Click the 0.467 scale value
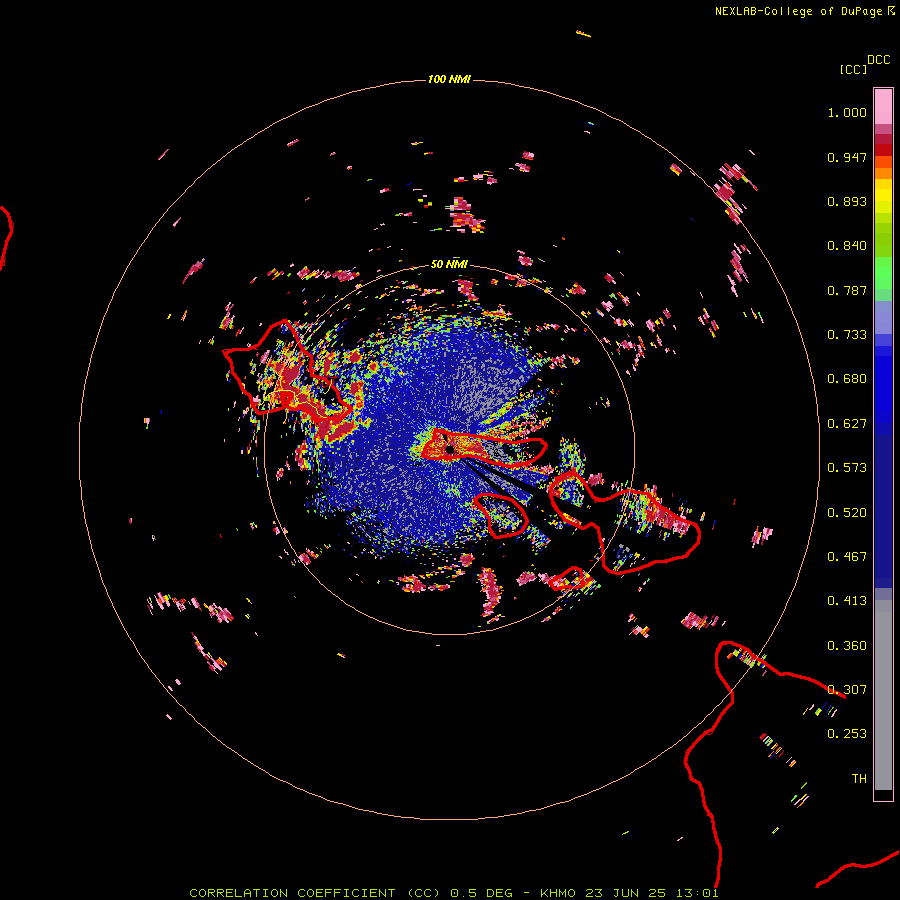This screenshot has width=900, height=900. [847, 557]
